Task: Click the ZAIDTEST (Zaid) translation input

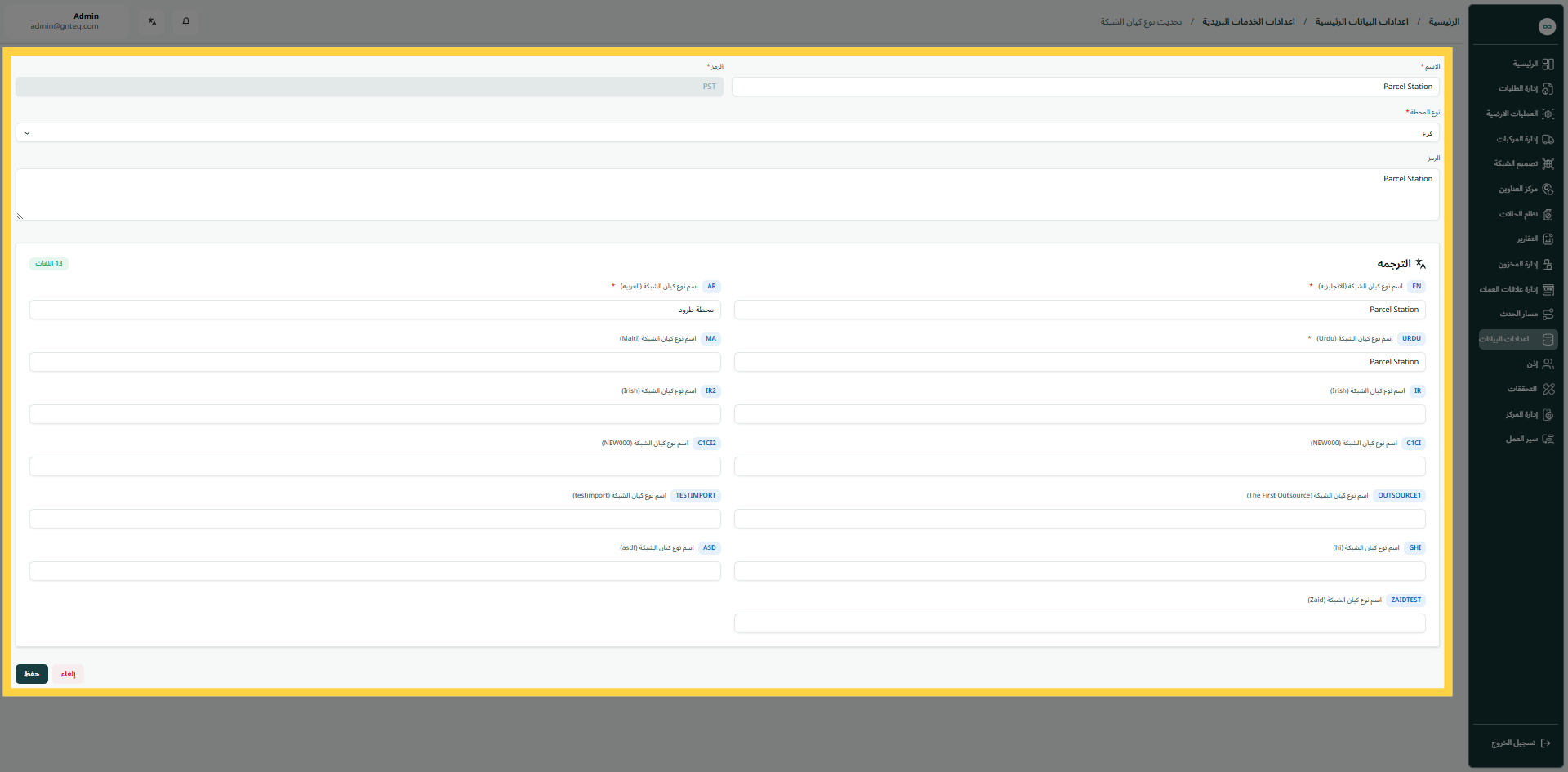Action: coord(1080,623)
